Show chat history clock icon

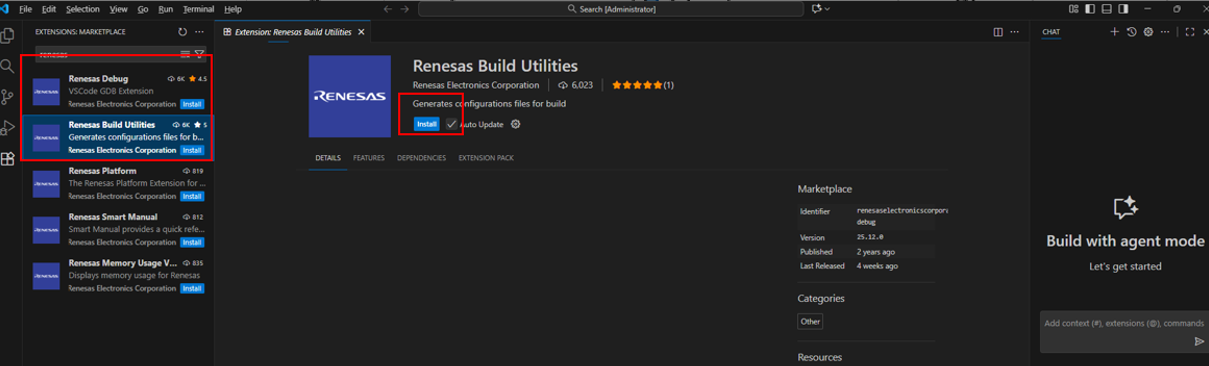1132,32
